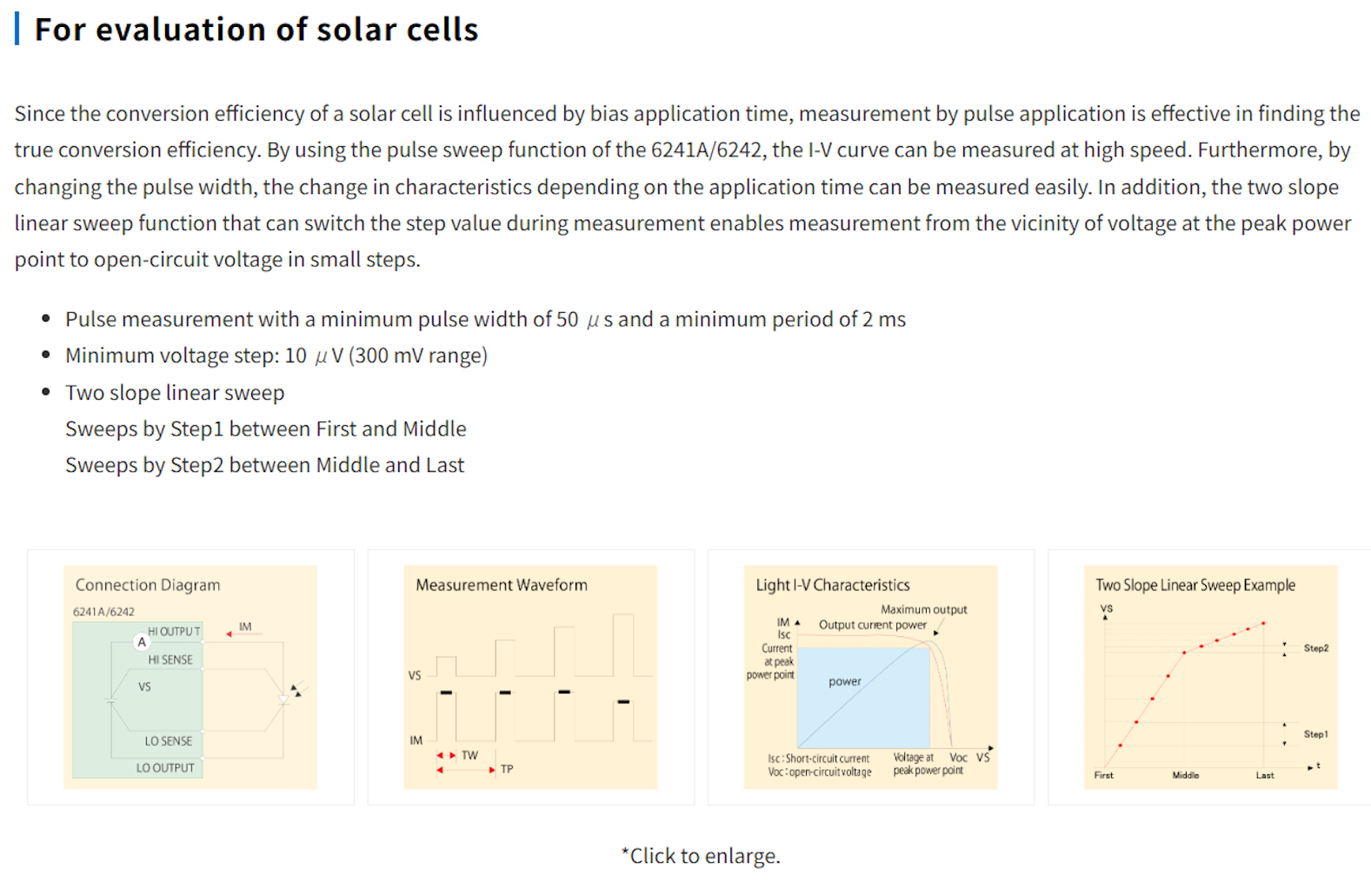Image resolution: width=1371 pixels, height=896 pixels.
Task: Click the 'Middle' axis label in sweep chart
Action: pos(1185,775)
